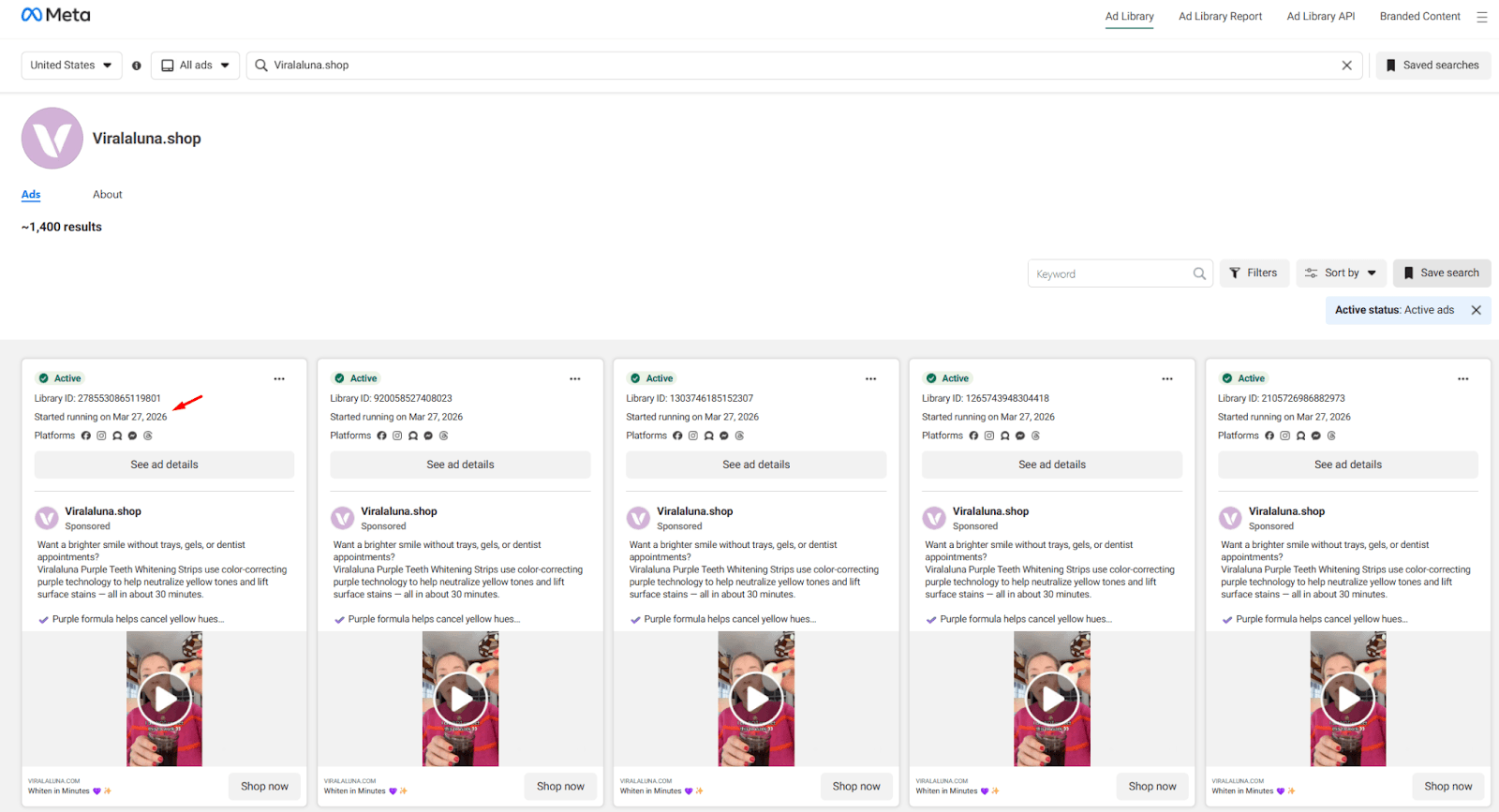Viewport: 1499px width, 812px height.
Task: Click Shop now on the fourth ad
Action: pos(1152,787)
